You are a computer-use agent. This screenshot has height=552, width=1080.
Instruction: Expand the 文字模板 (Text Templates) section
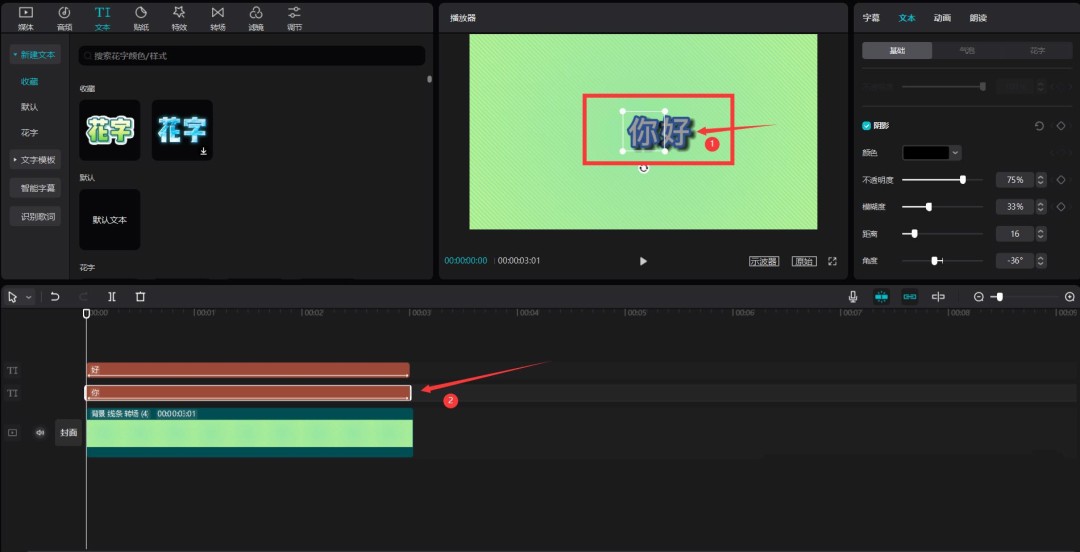[35, 160]
